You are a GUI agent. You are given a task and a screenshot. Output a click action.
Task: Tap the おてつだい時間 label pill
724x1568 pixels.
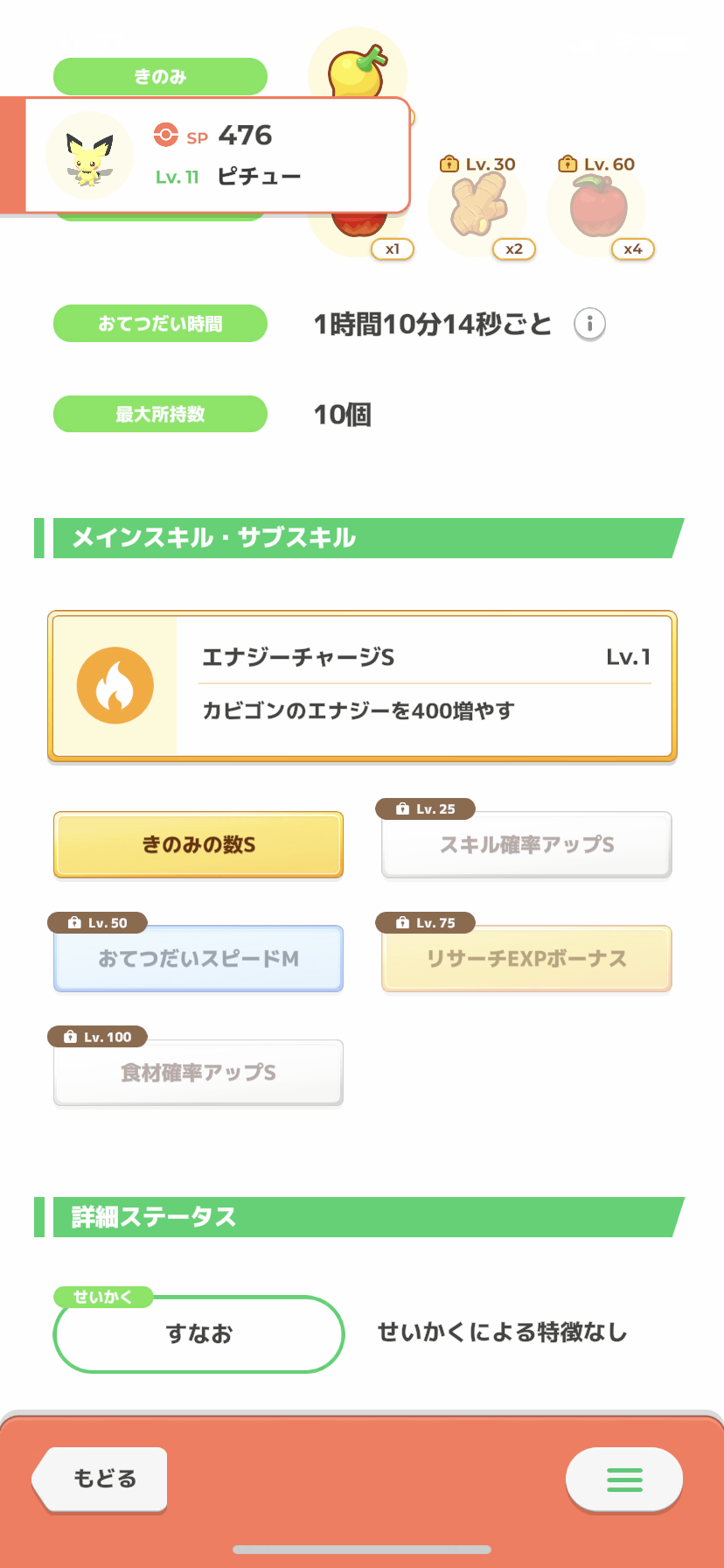(x=160, y=324)
